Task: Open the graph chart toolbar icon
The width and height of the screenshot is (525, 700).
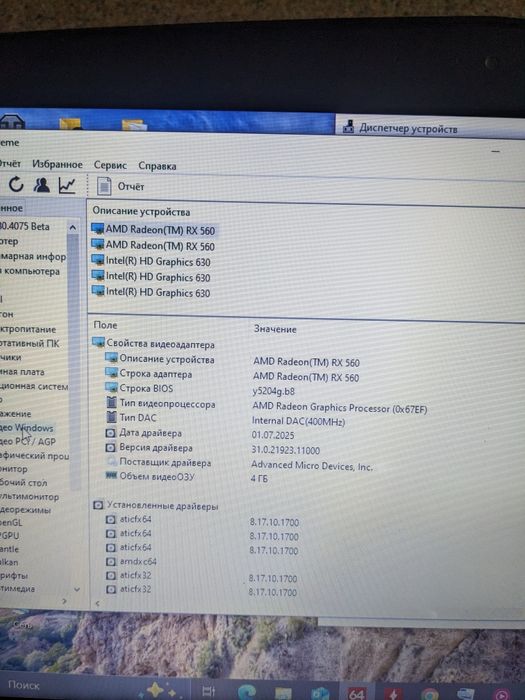Action: (67, 186)
